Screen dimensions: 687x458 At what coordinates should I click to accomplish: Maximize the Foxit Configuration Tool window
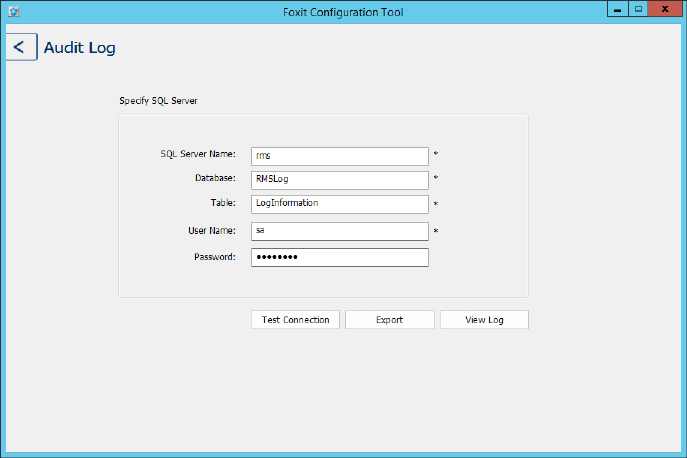pyautogui.click(x=638, y=9)
